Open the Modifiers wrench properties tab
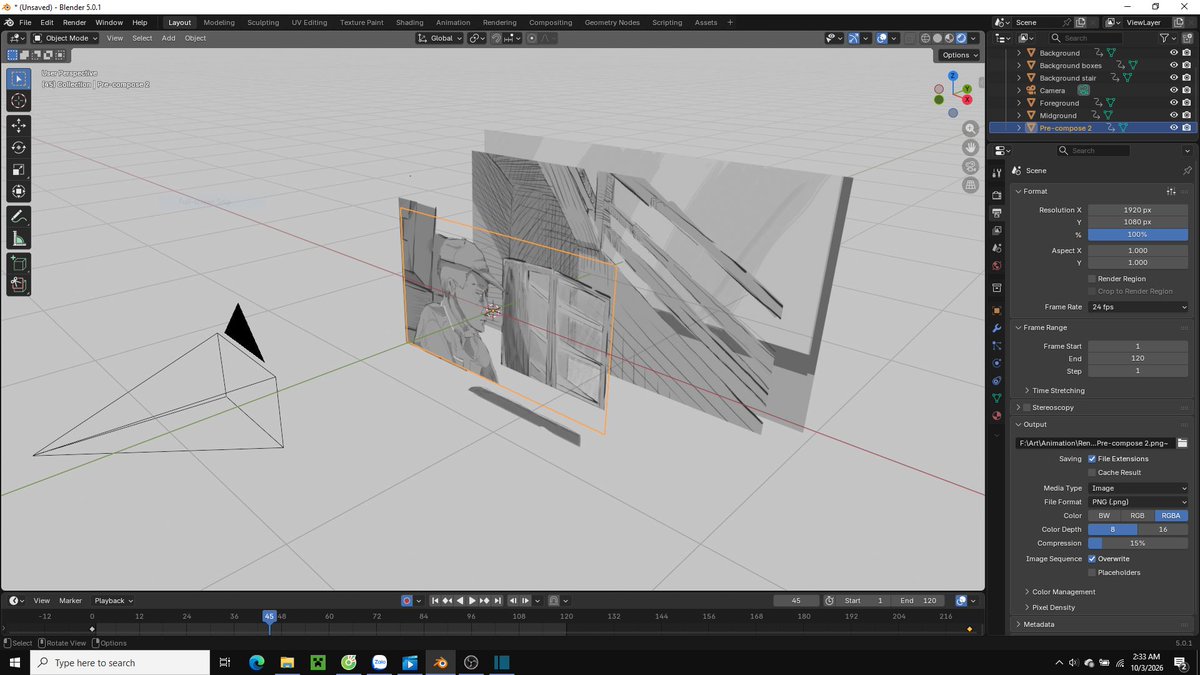This screenshot has width=1200, height=675. [997, 328]
